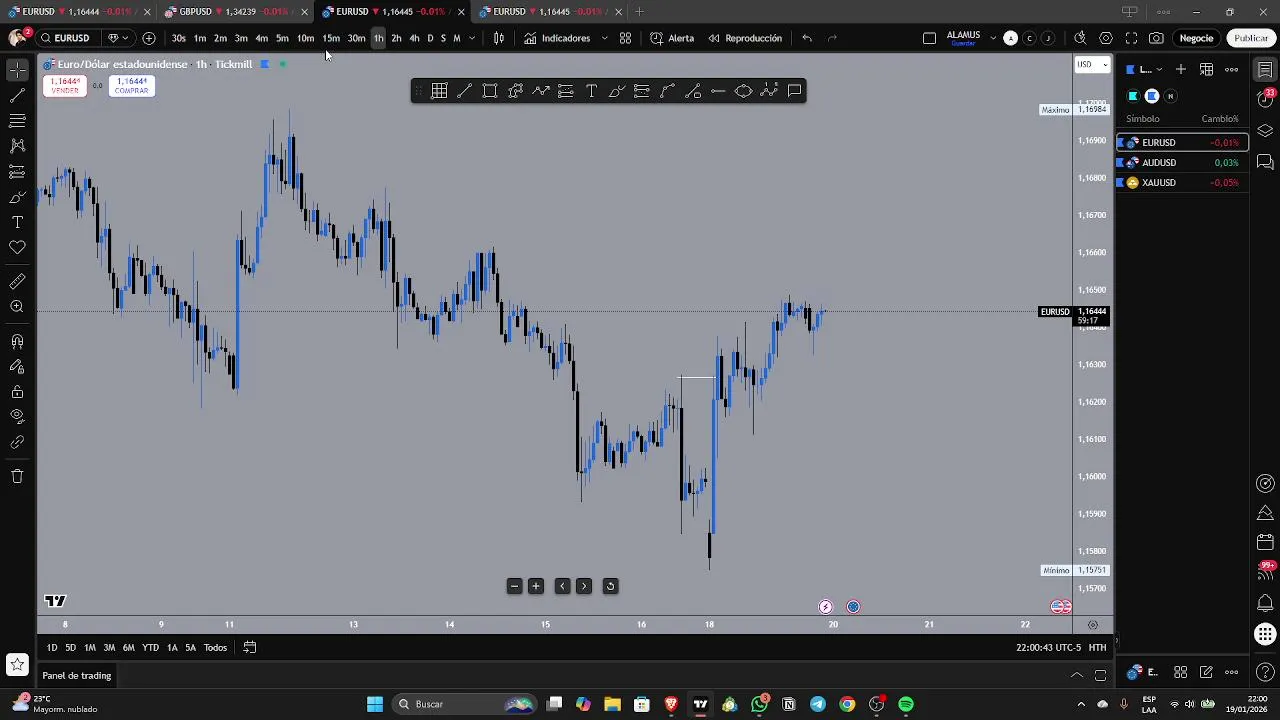1280x720 pixels.
Task: Open the chart type candles icon
Action: (x=498, y=38)
